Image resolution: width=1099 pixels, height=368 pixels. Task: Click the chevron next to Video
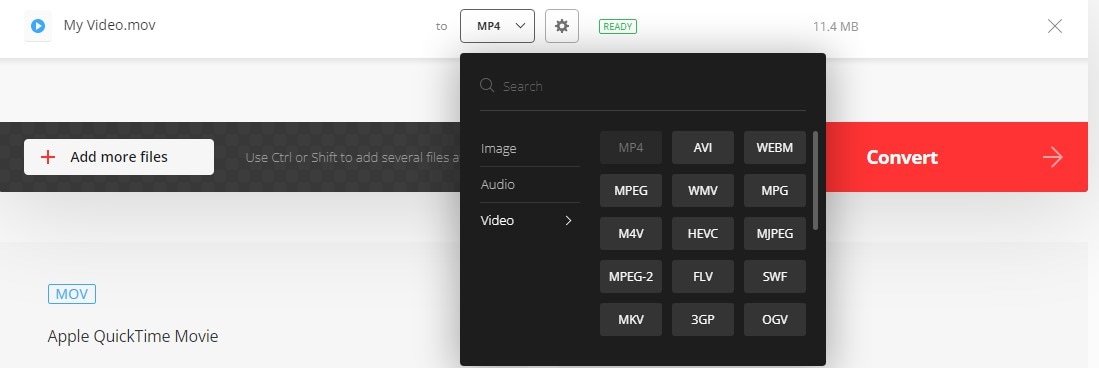coord(568,220)
